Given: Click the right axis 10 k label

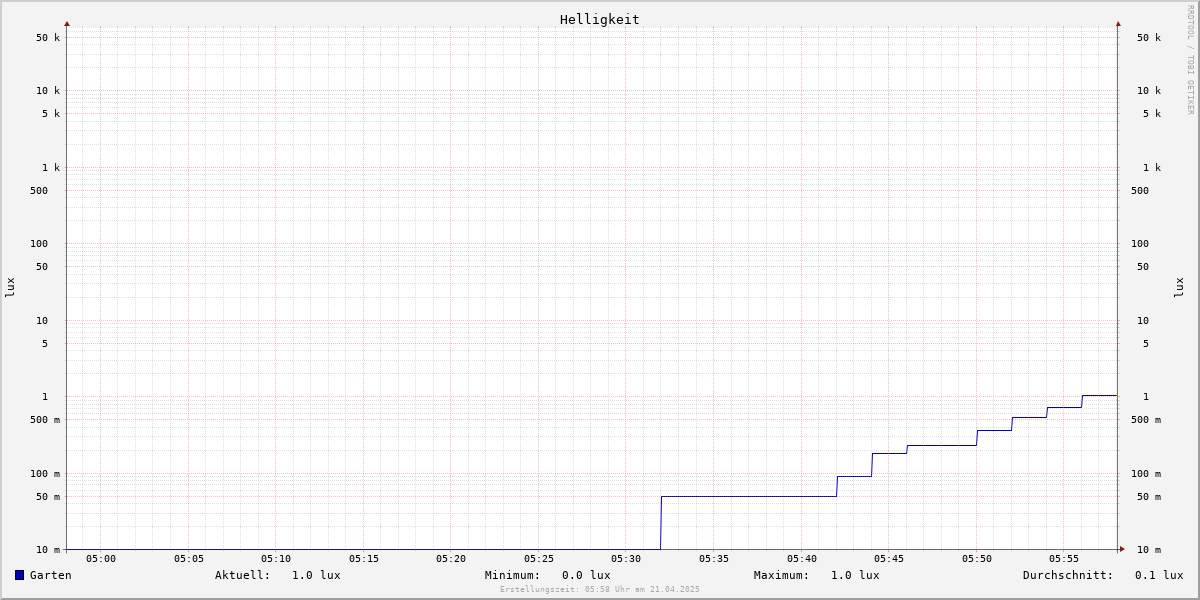Looking at the screenshot, I should 1149,91.
